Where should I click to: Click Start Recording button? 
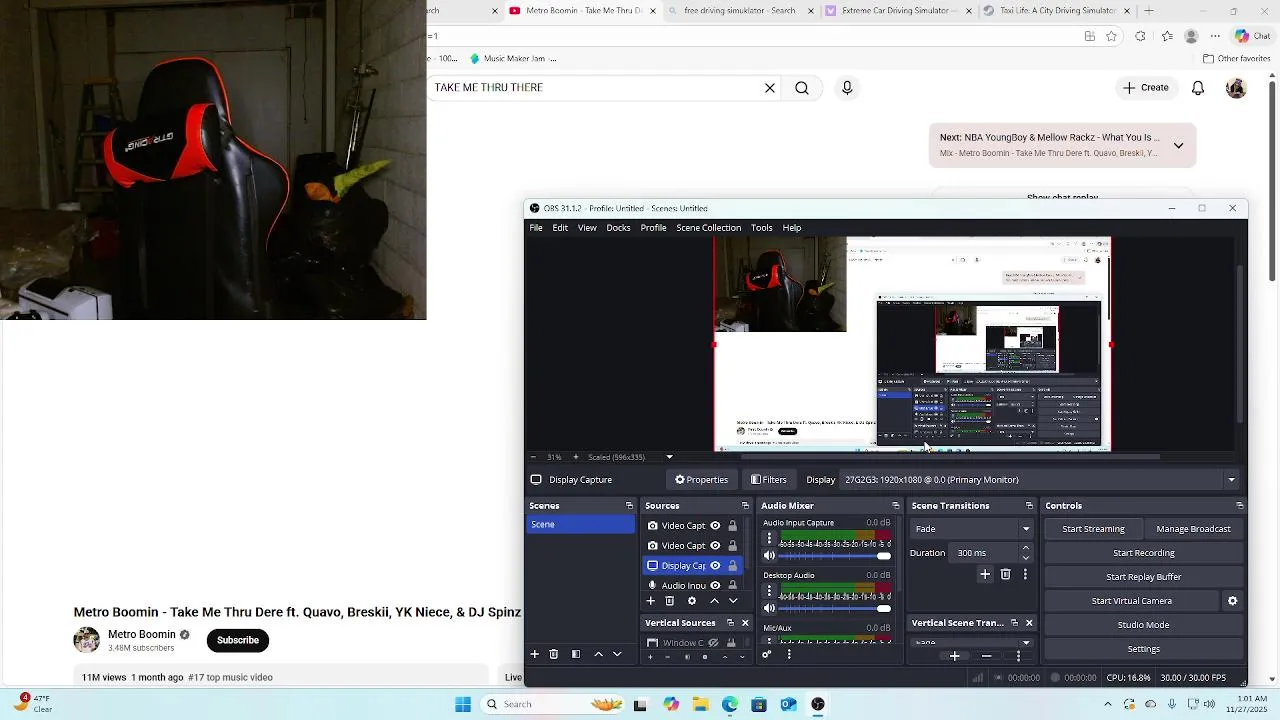[1143, 553]
